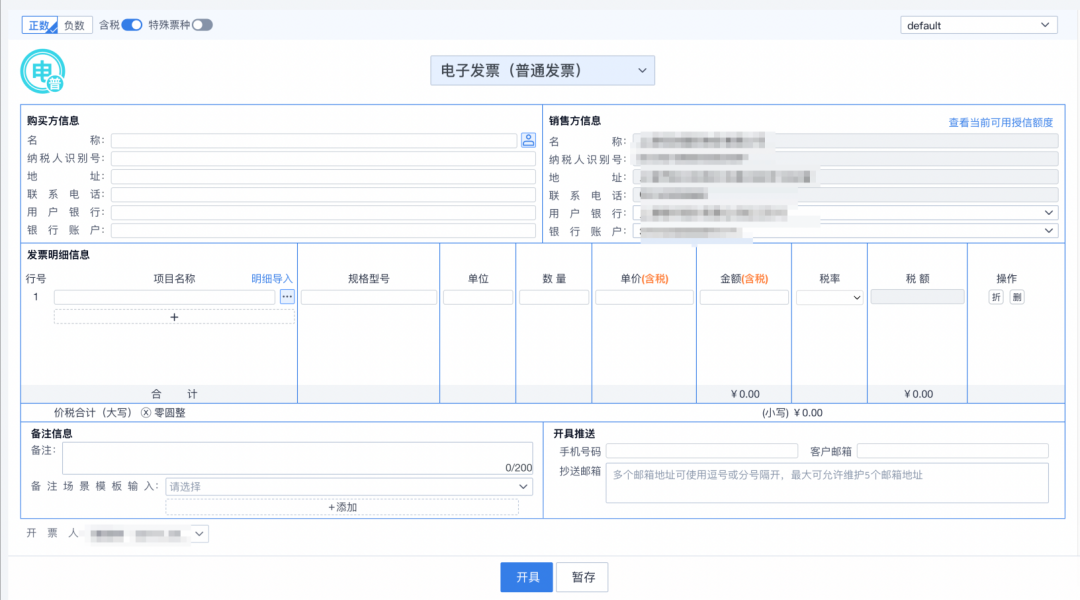Click the 销售方信息 section heading
Image resolution: width=1080 pixels, height=600 pixels.
coord(575,121)
